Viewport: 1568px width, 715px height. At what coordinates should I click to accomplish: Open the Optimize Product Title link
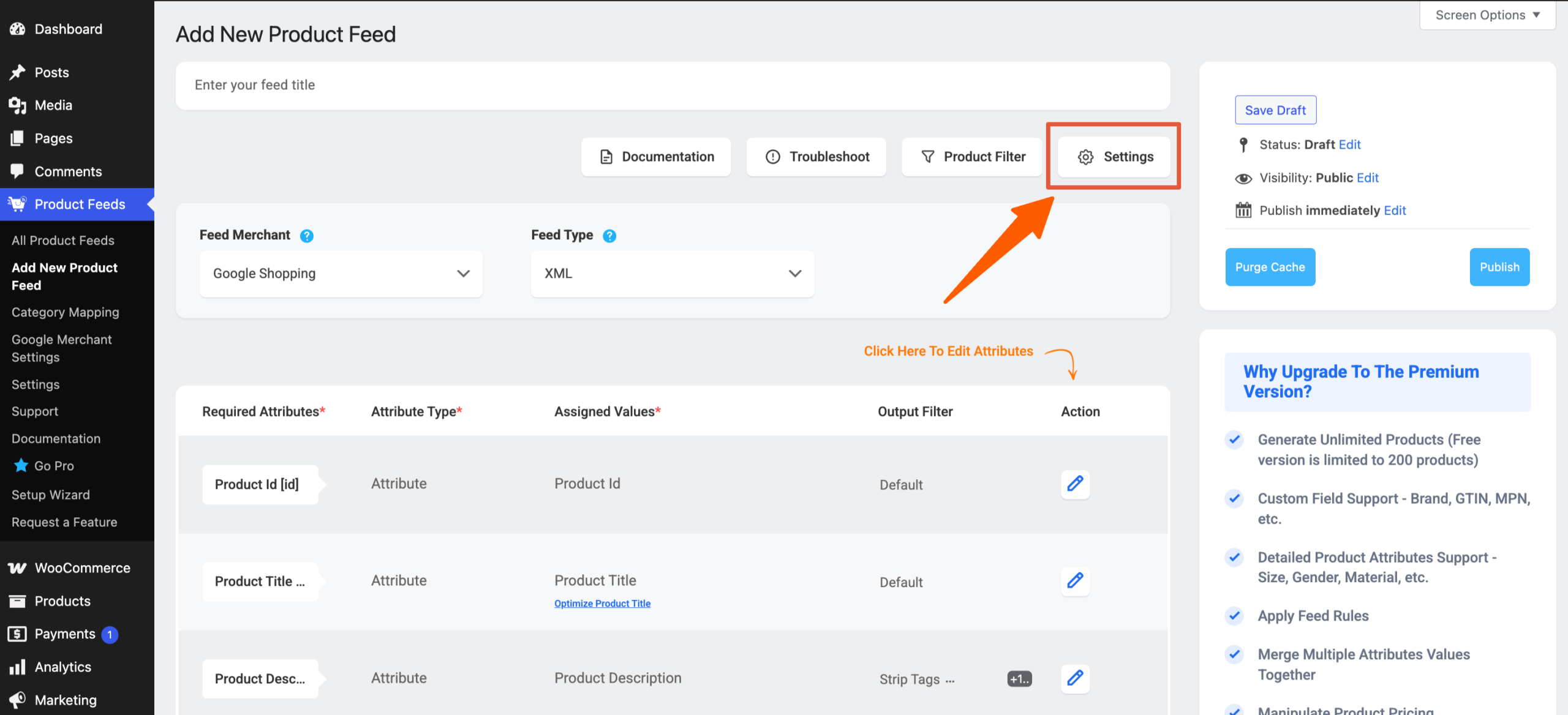[602, 604]
